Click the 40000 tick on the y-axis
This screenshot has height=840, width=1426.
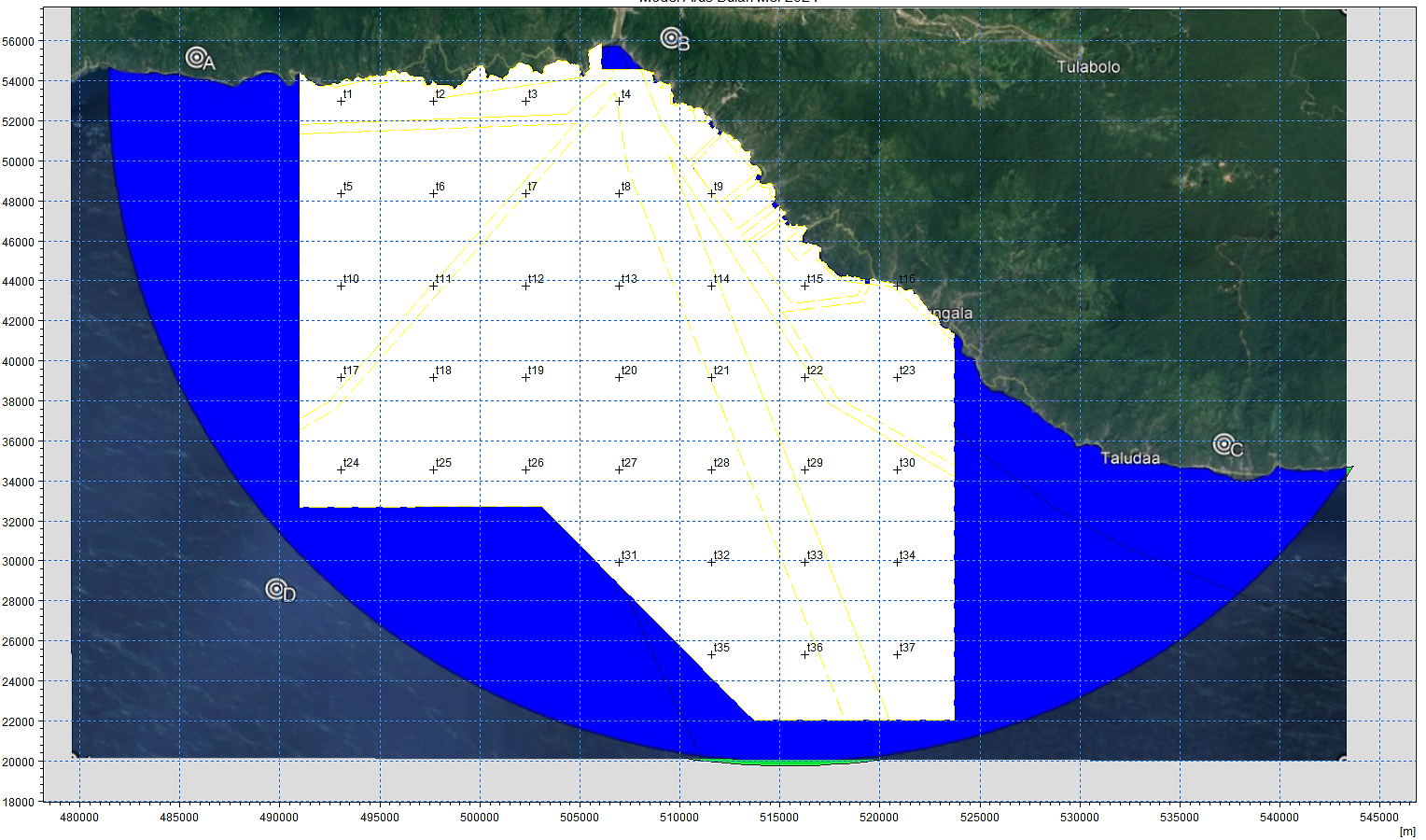(19, 362)
